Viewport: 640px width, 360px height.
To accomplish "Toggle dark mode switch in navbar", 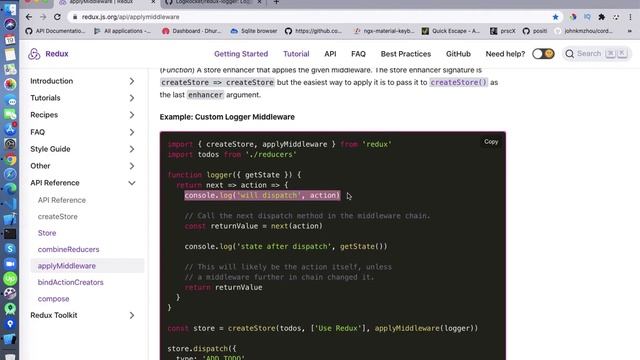I will click(543, 54).
